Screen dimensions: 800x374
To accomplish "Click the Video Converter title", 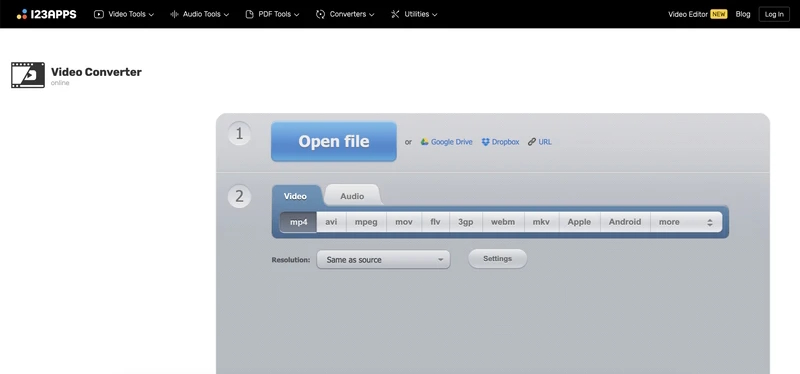I will point(96,72).
